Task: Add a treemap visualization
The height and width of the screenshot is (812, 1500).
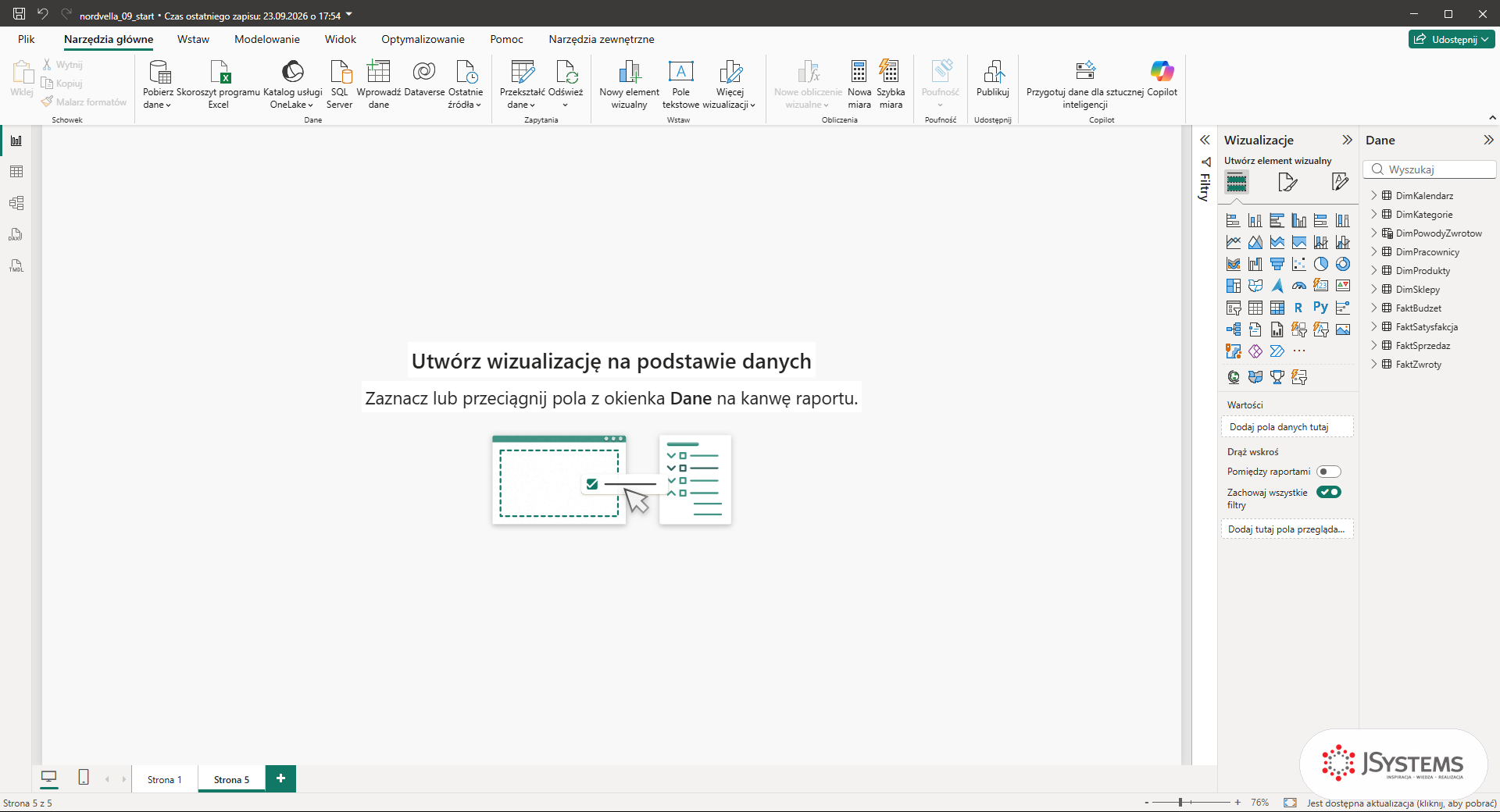Action: tap(1234, 286)
